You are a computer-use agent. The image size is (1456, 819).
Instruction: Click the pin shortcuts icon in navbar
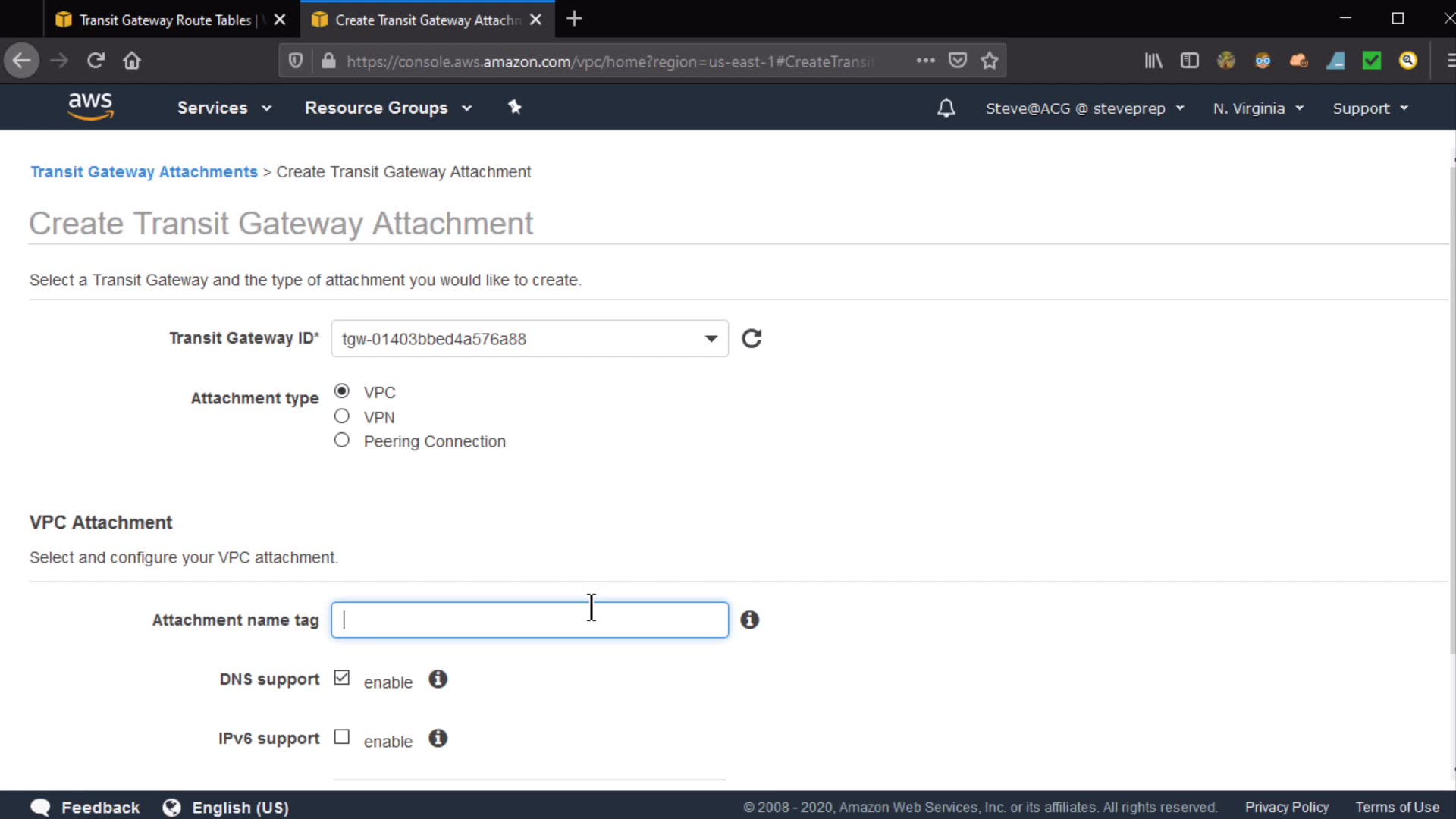tap(515, 107)
